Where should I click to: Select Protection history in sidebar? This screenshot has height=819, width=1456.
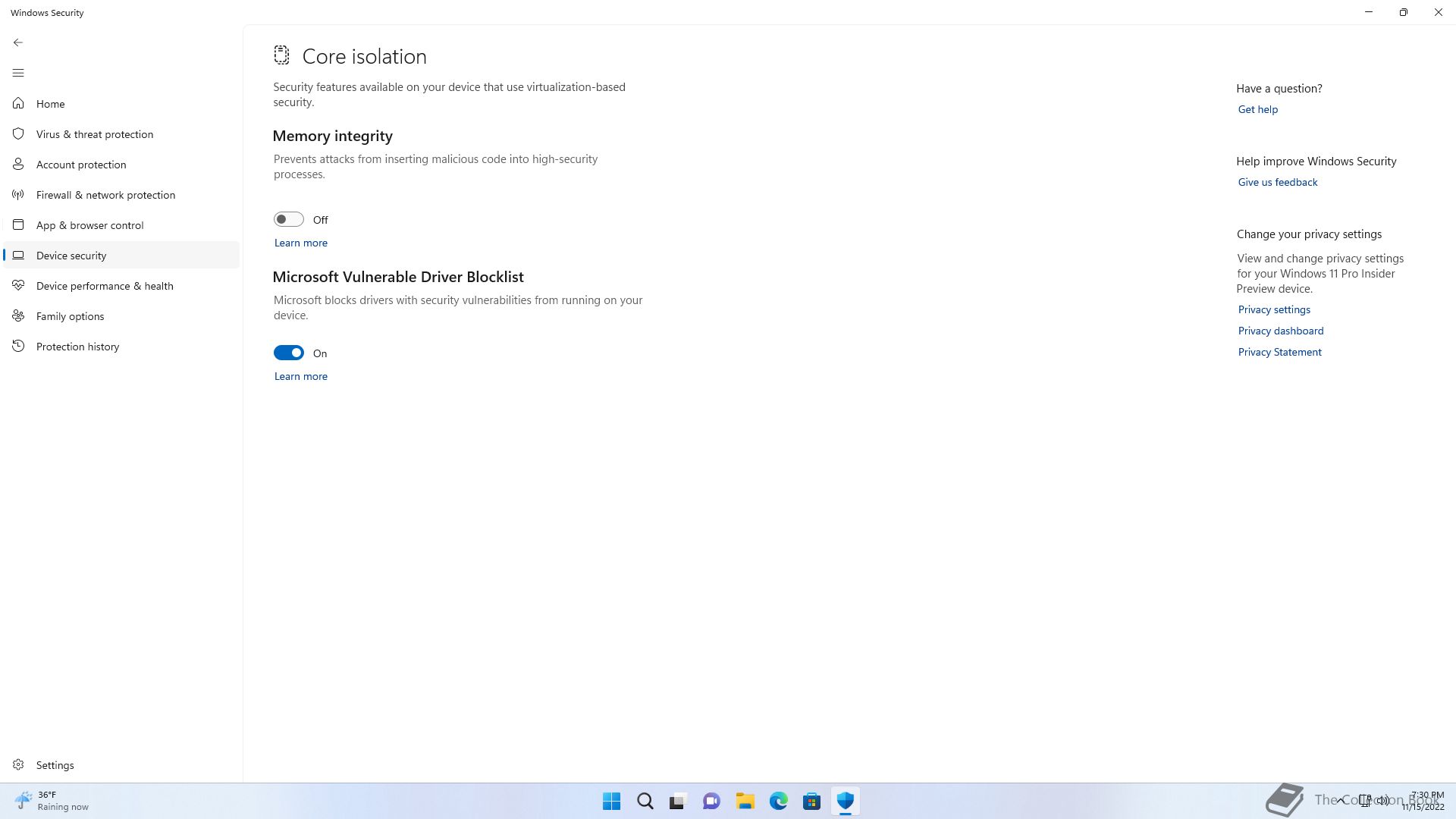coord(121,346)
